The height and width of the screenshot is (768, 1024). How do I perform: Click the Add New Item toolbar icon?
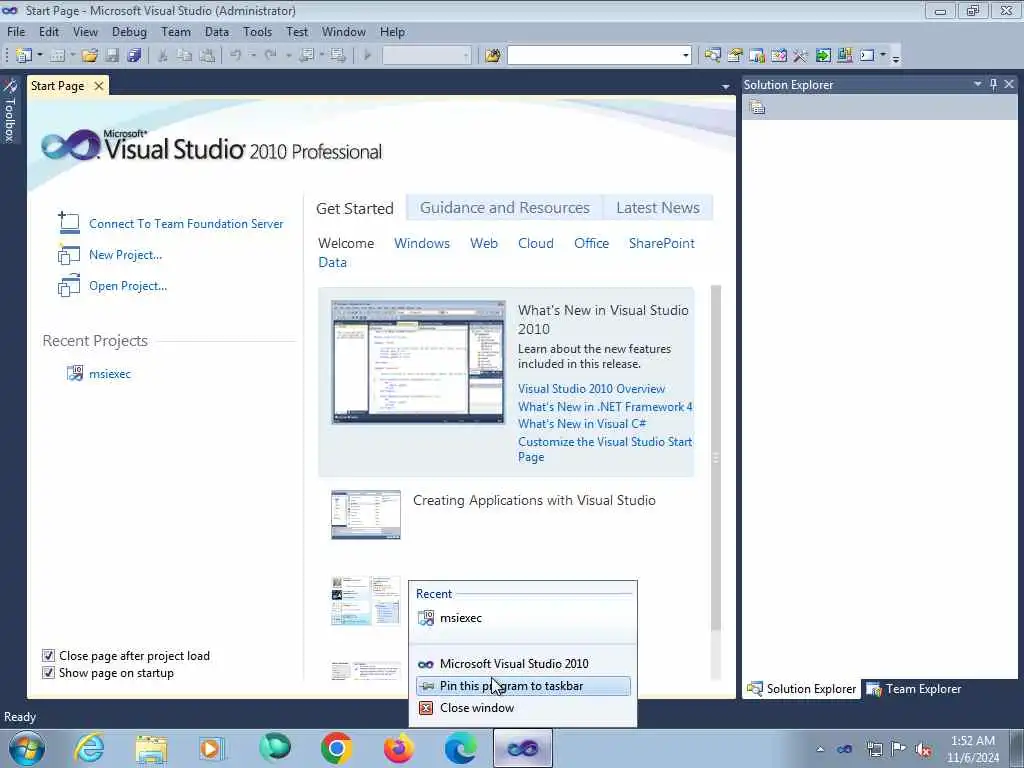[x=57, y=56]
